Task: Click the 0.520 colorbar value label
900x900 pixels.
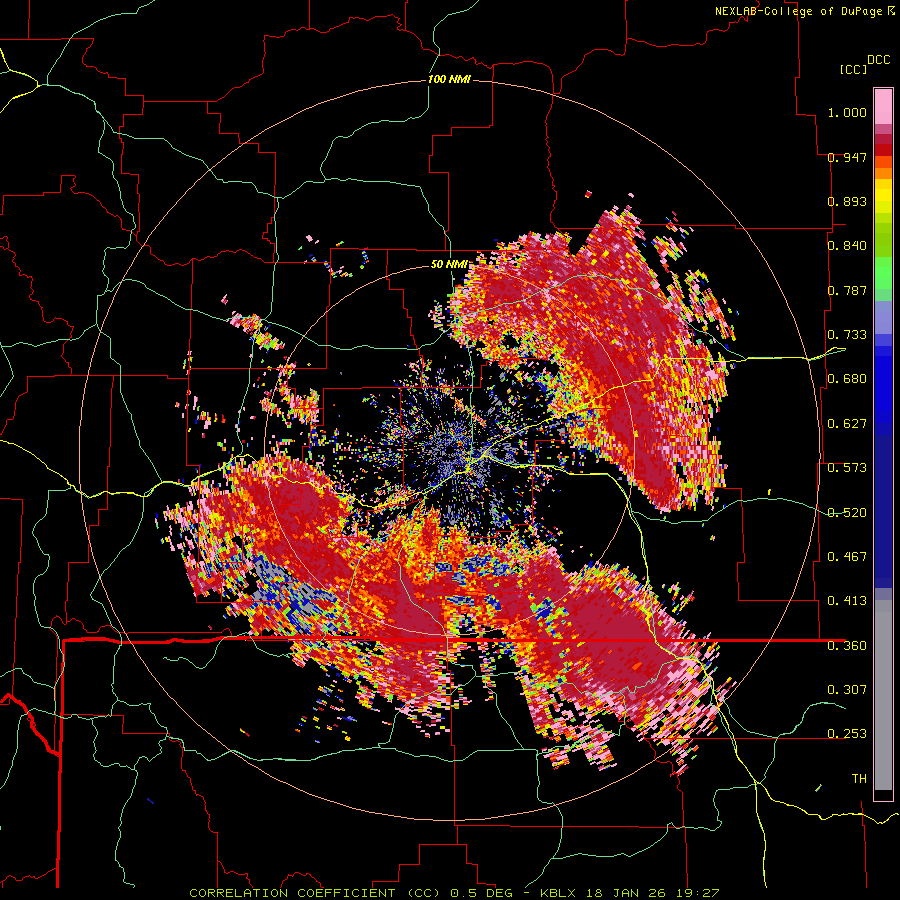Action: coord(847,513)
